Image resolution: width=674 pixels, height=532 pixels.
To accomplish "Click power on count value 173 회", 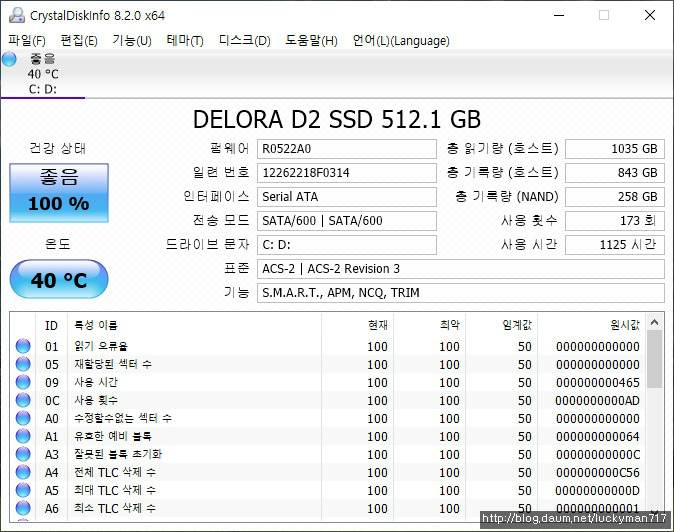I will [615, 221].
